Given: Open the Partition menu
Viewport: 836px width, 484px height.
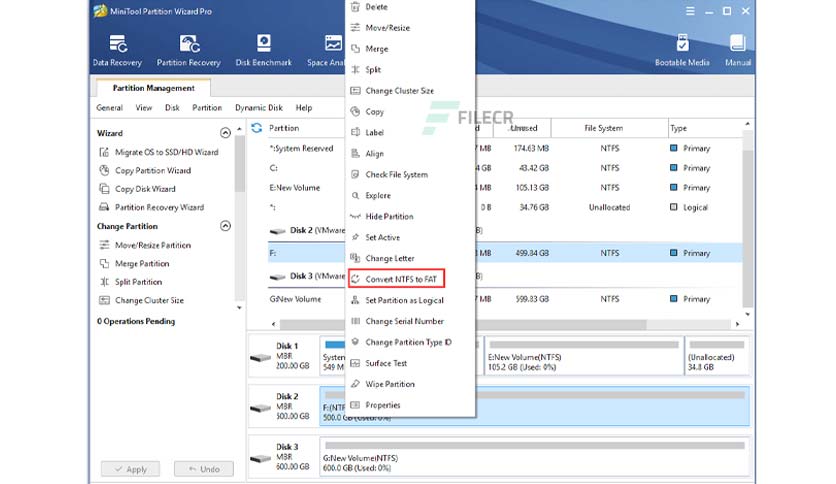Looking at the screenshot, I should click(207, 108).
